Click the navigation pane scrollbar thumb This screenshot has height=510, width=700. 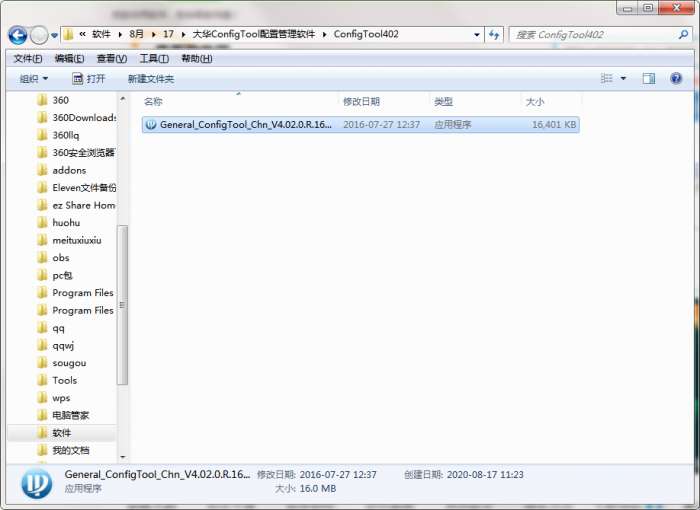[x=122, y=305]
